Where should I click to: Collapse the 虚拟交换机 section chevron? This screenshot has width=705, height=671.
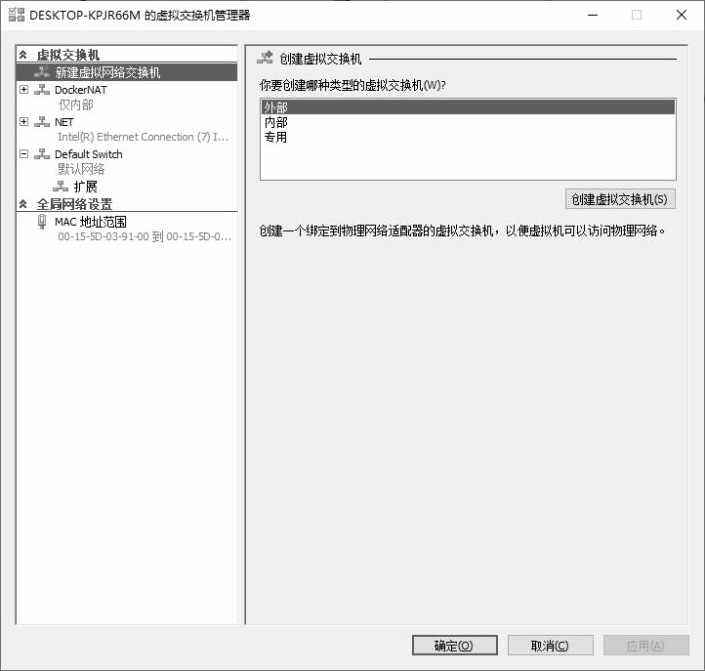coord(23,55)
